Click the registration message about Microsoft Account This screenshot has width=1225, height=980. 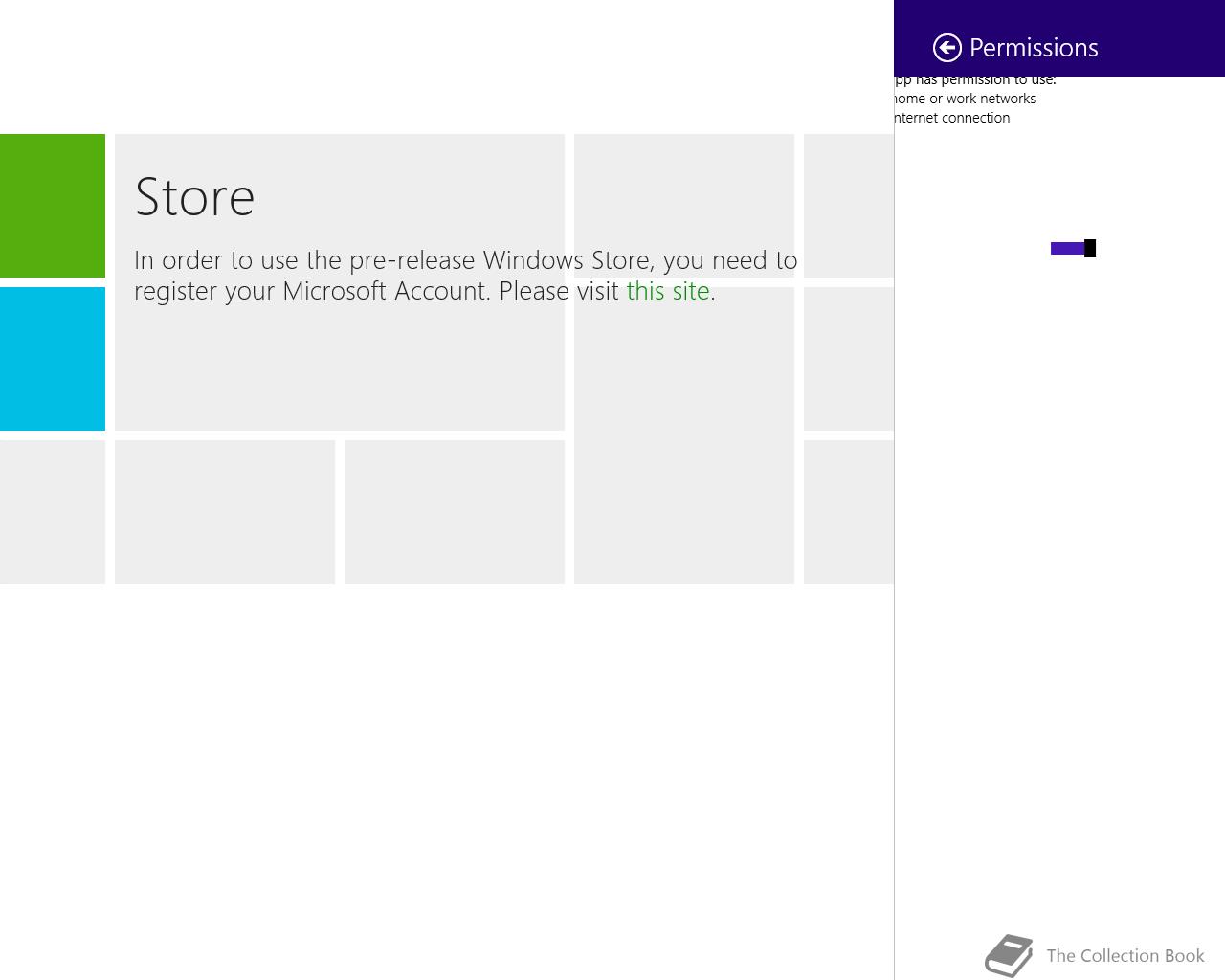465,276
